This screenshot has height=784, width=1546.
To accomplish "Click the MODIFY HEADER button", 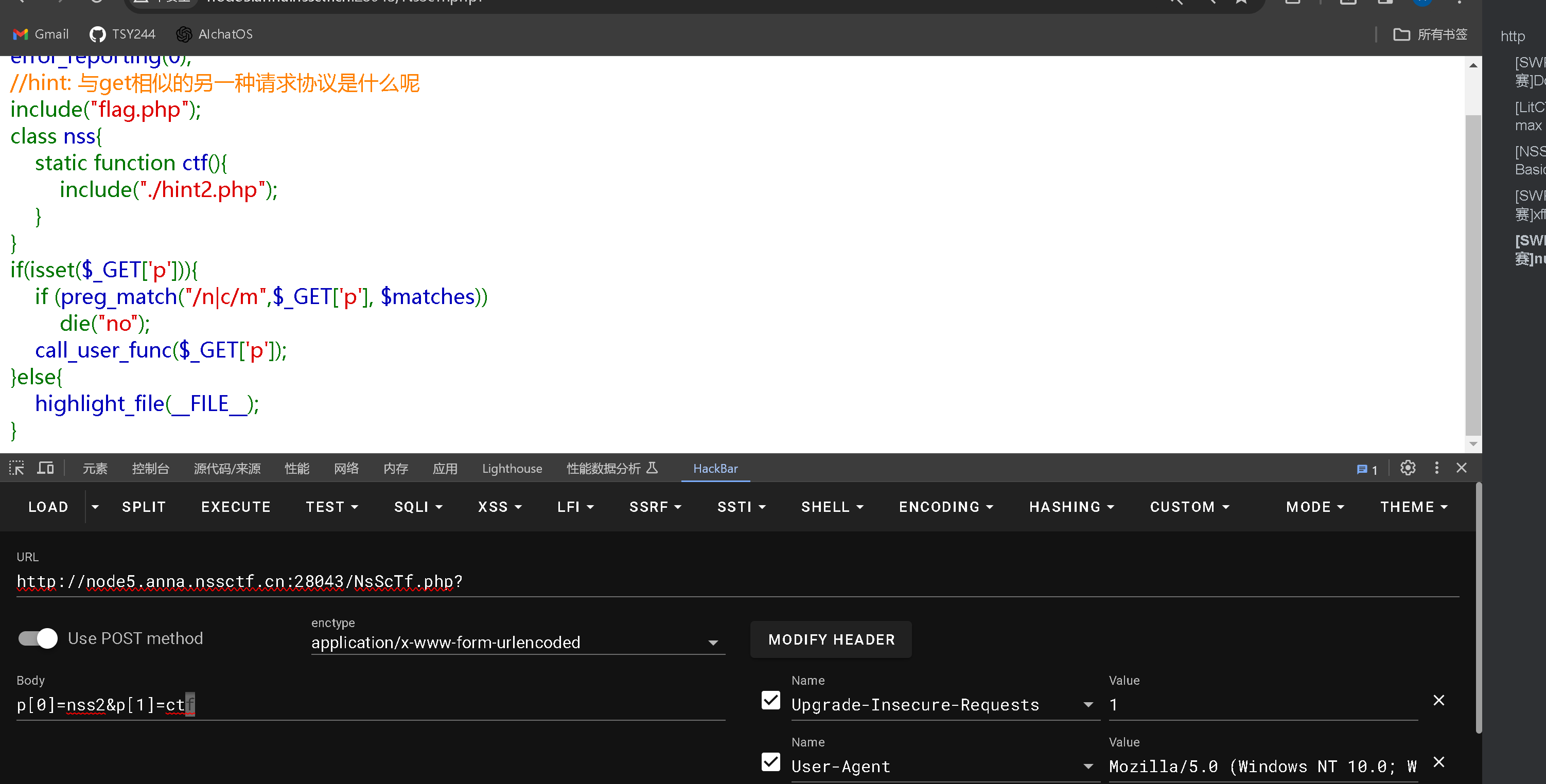I will click(831, 639).
